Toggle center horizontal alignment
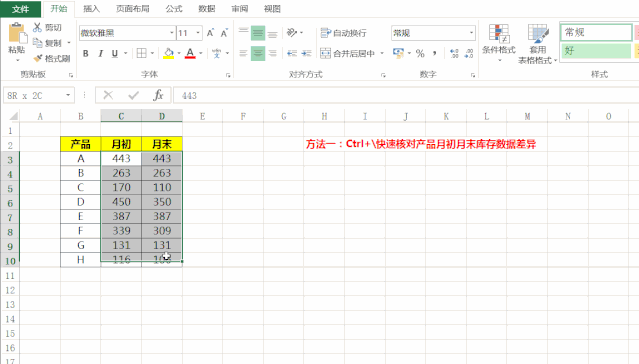Screen dimensions: 639x364 coord(258,53)
